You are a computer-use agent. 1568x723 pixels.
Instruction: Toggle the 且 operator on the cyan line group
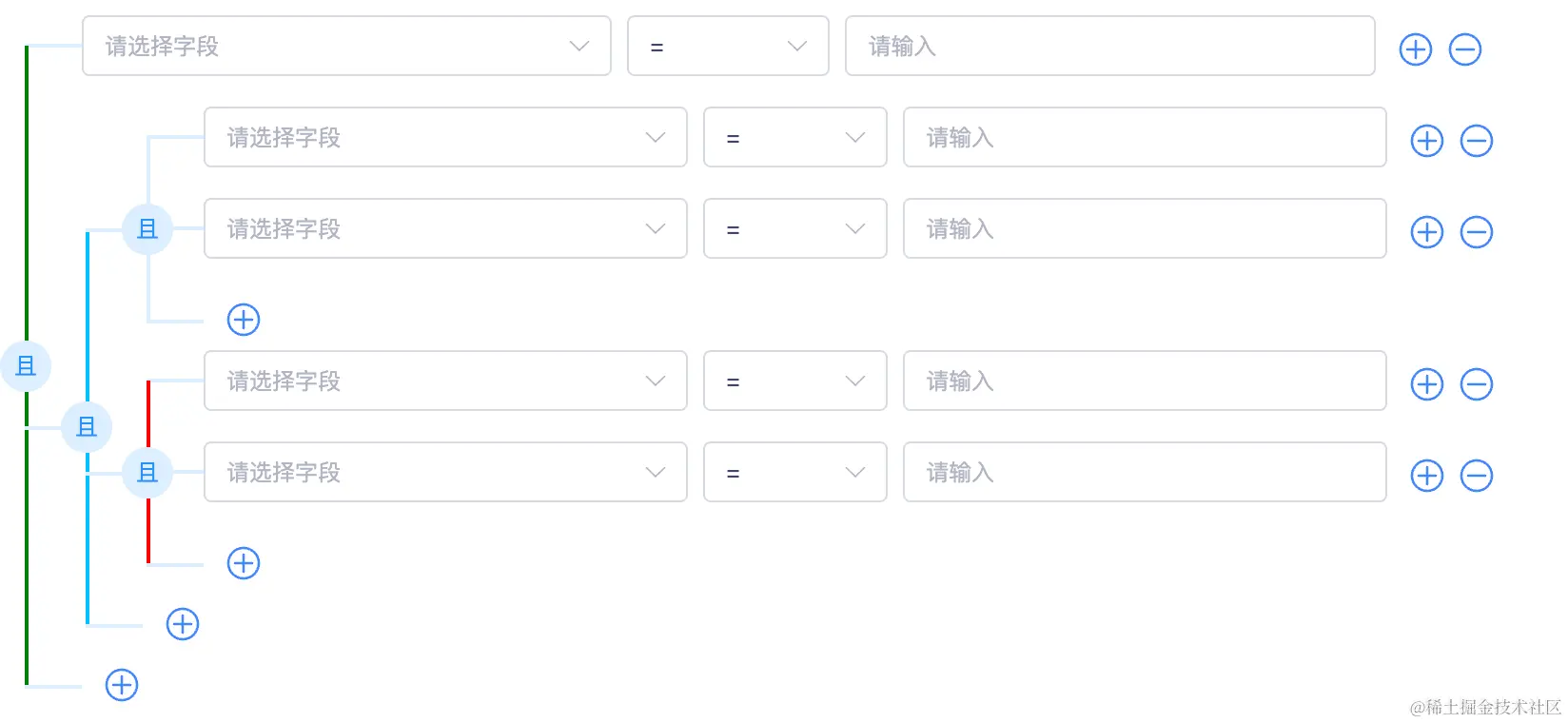point(87,426)
